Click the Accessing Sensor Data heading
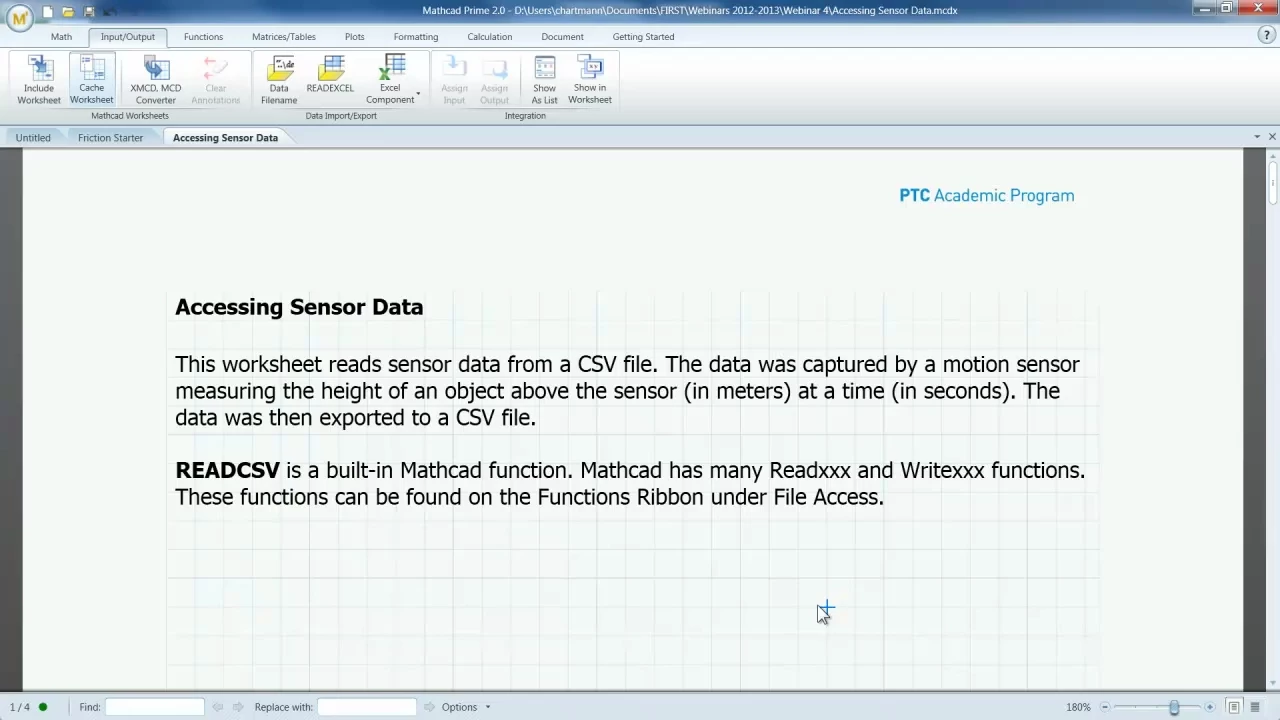The image size is (1280, 720). tap(299, 307)
